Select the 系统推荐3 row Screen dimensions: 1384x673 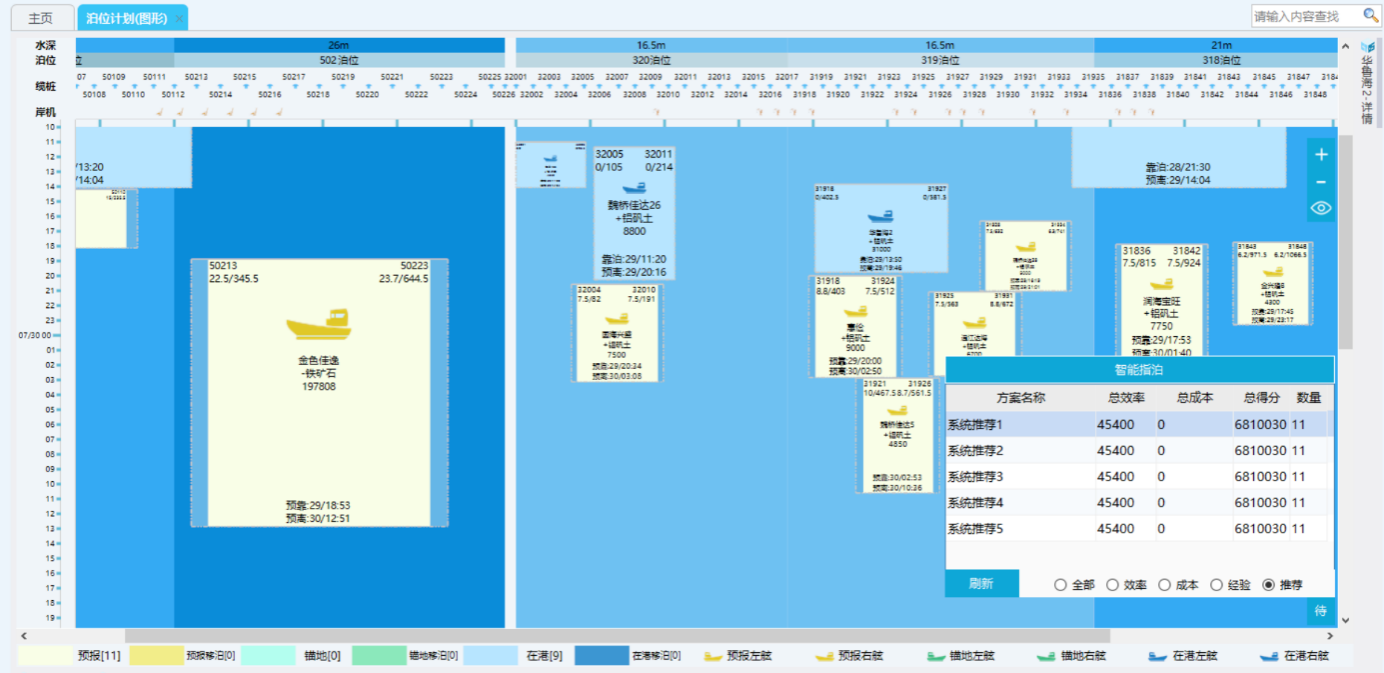pos(1020,477)
